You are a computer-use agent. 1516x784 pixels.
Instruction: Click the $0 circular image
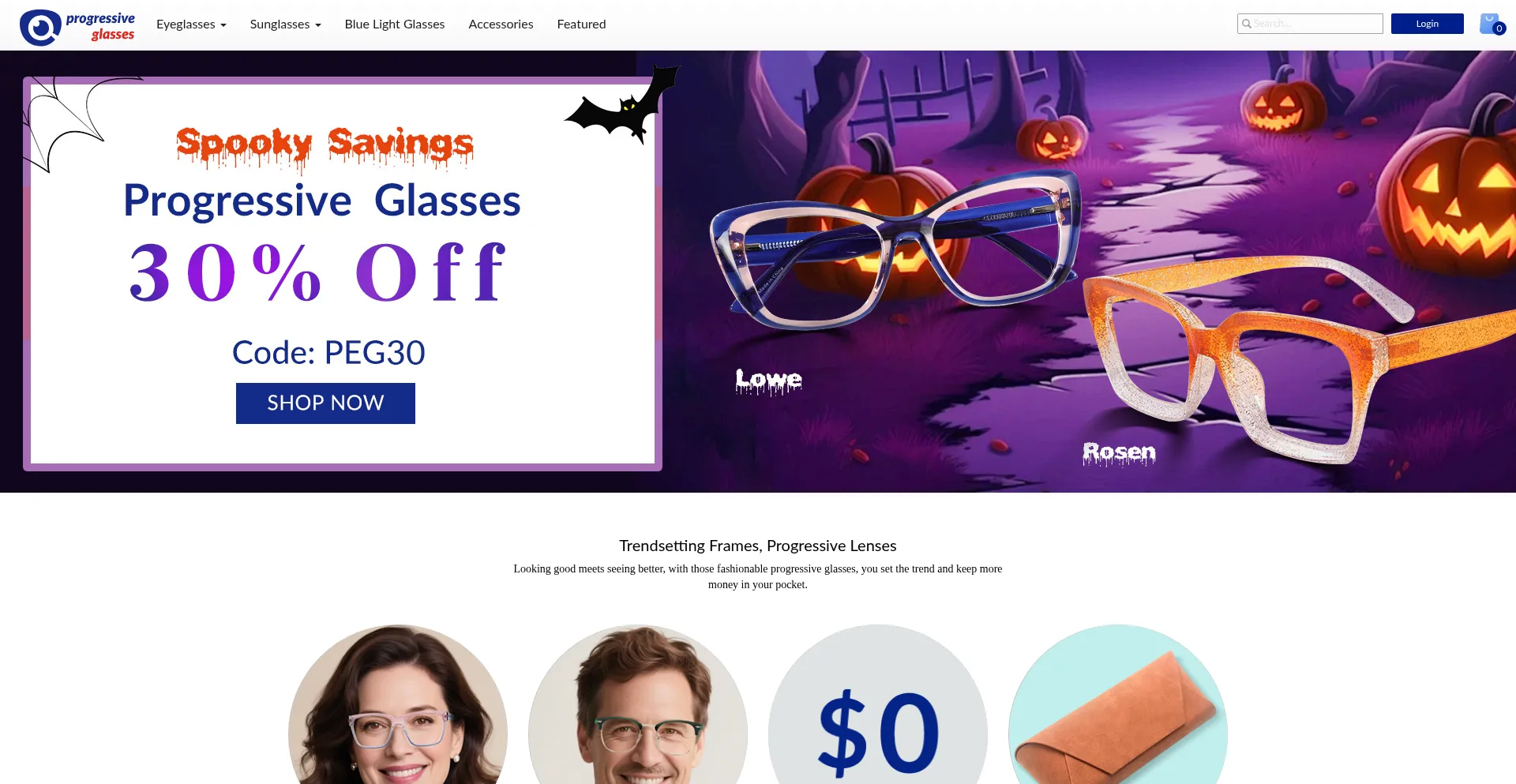878,704
